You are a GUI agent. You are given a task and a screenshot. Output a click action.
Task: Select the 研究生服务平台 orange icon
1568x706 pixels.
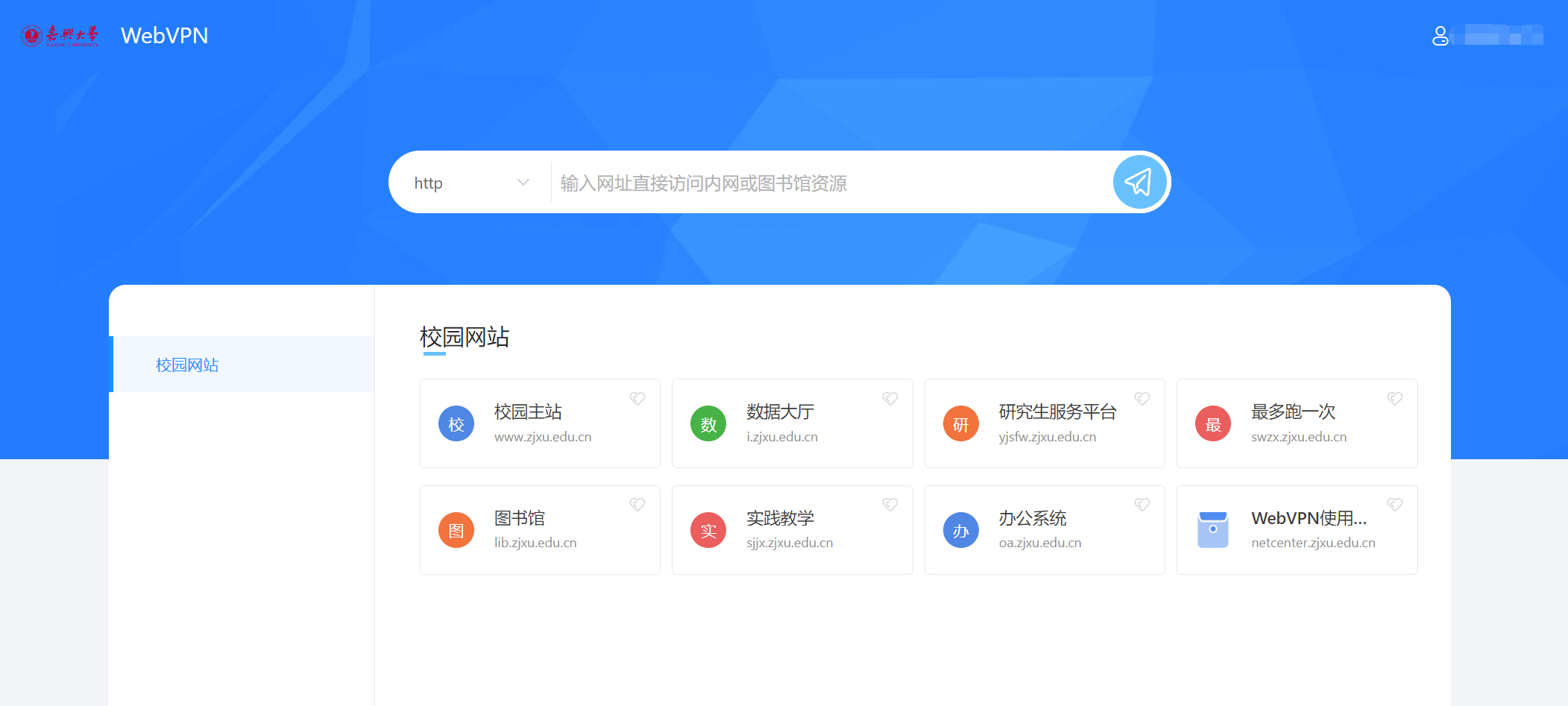(960, 423)
